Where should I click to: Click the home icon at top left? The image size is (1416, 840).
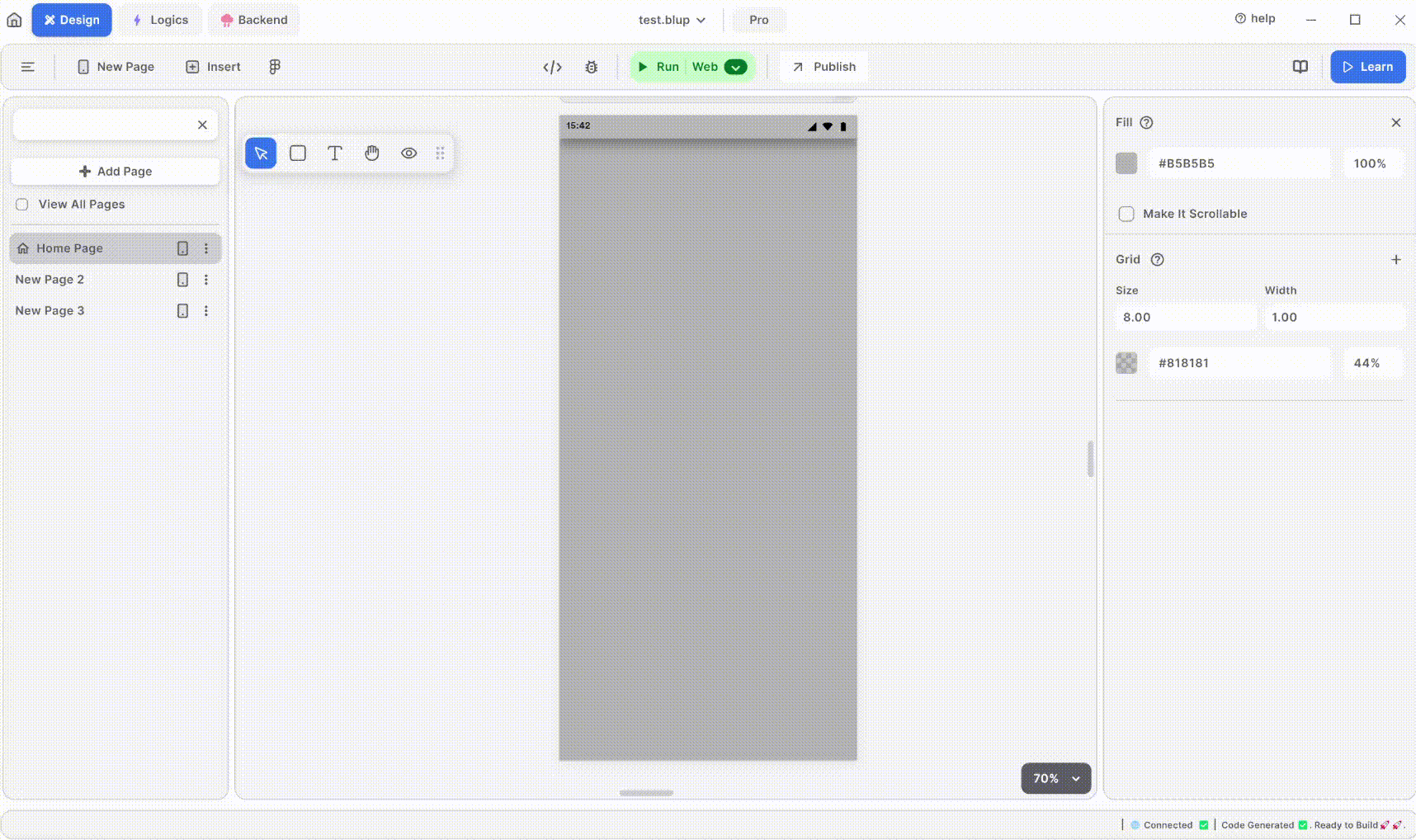tap(14, 20)
